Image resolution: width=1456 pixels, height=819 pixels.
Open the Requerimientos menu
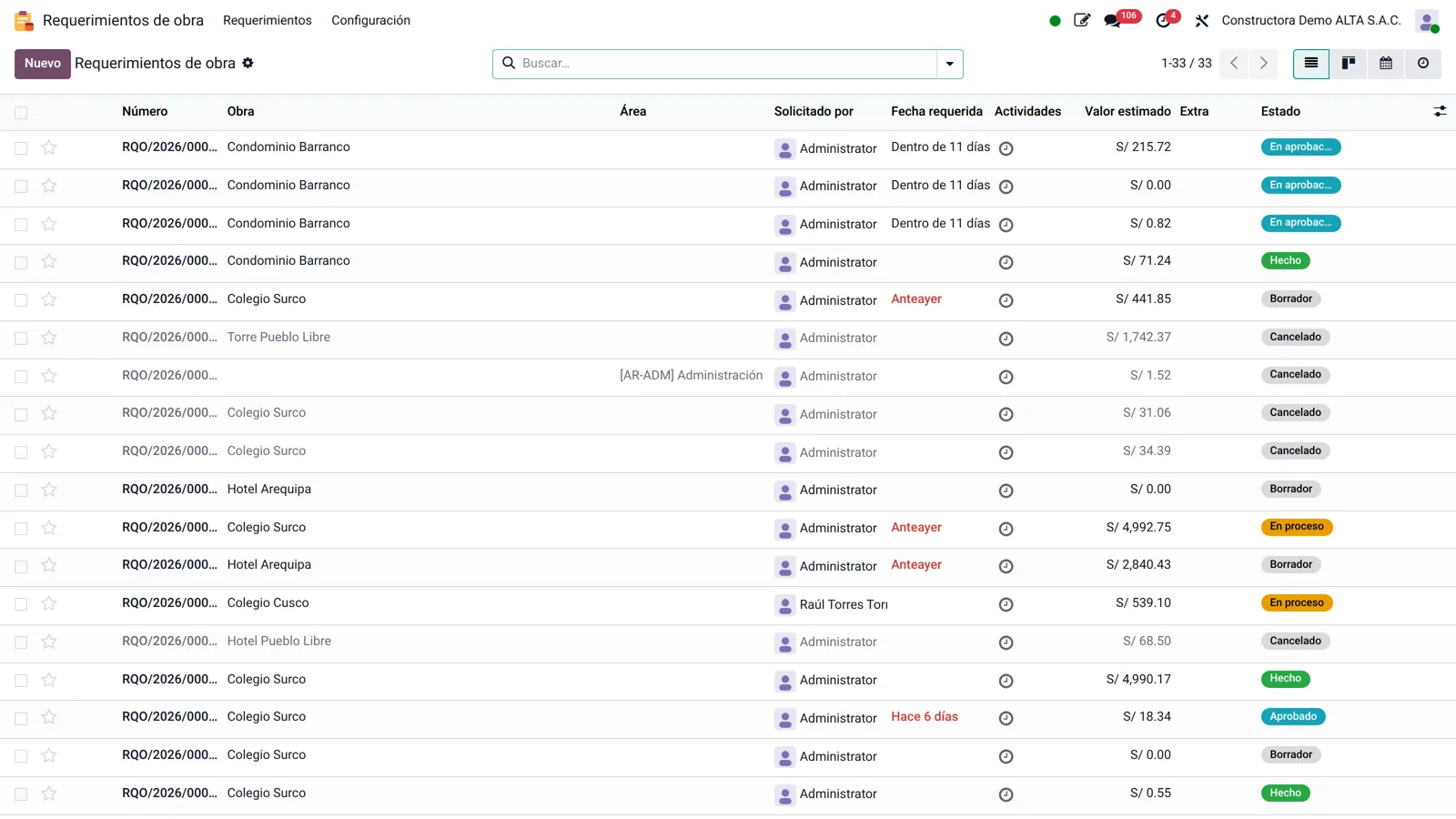pos(268,20)
